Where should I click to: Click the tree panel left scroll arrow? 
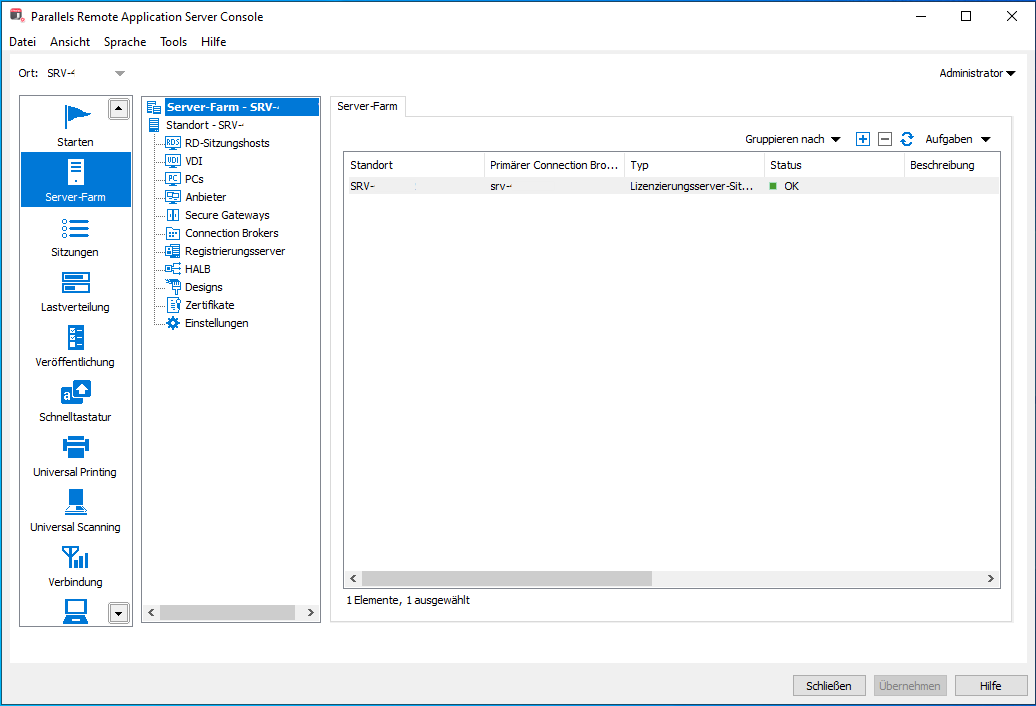pyautogui.click(x=151, y=613)
